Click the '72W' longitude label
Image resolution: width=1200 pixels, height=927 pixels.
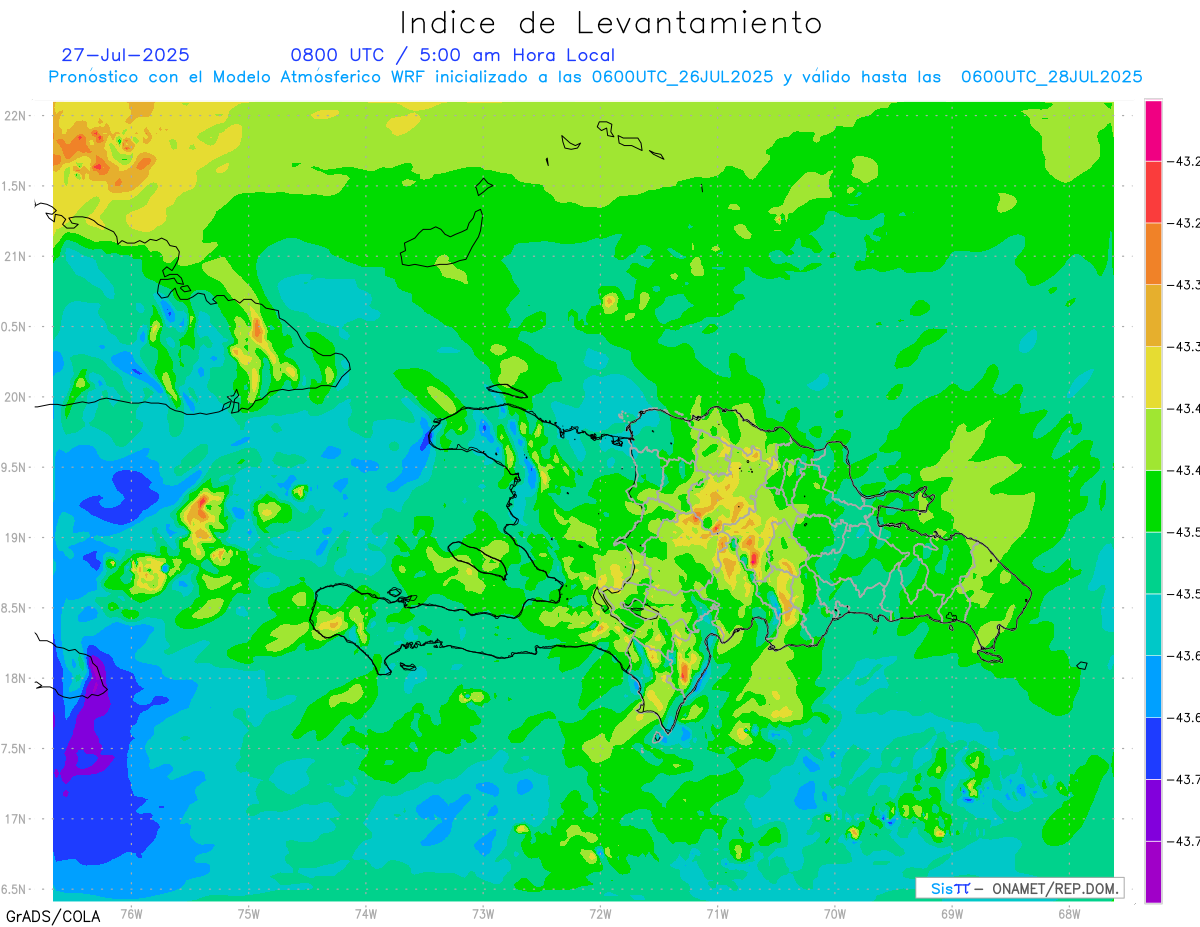(x=600, y=913)
